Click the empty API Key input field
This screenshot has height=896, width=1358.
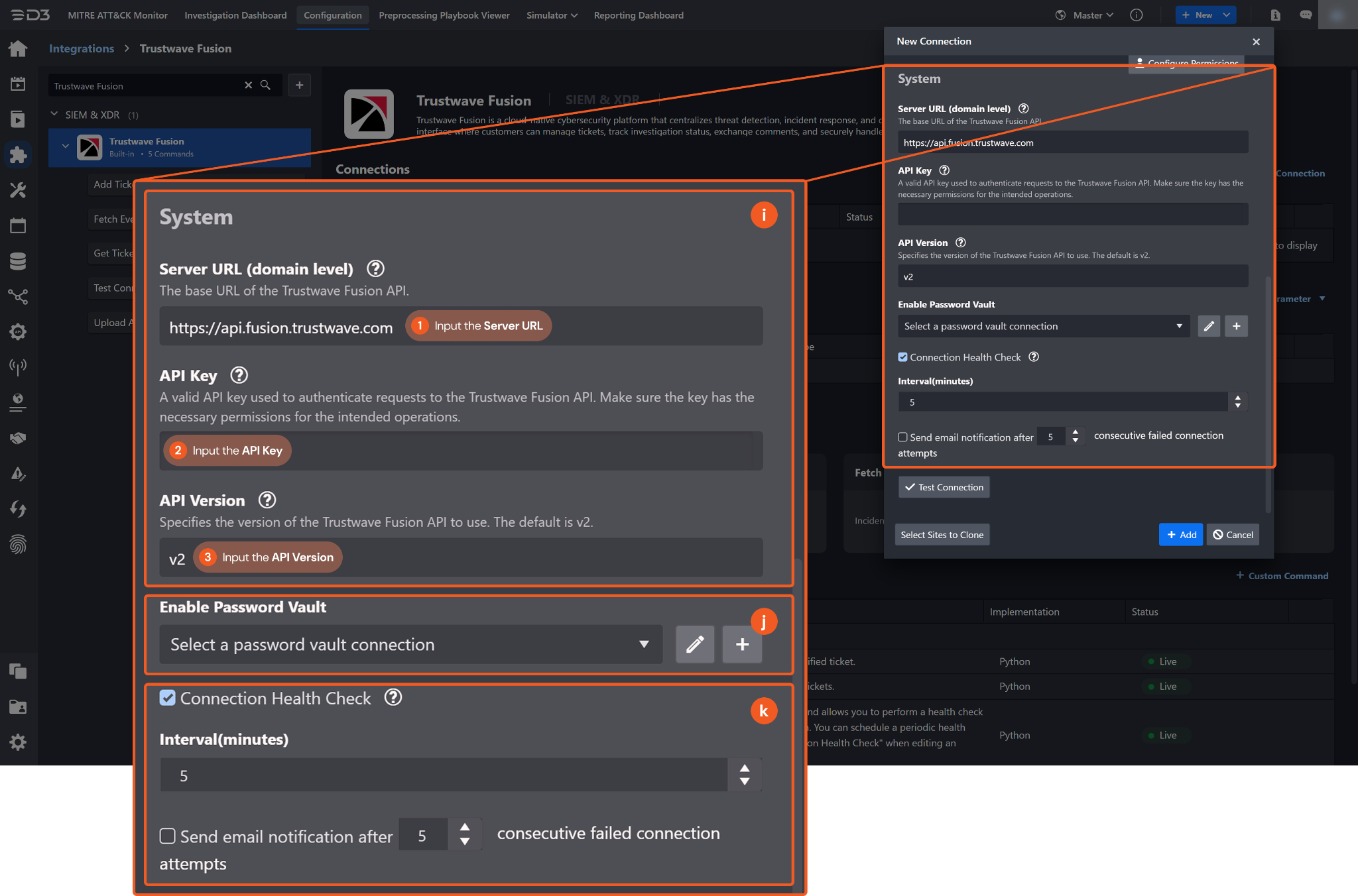click(x=1072, y=215)
